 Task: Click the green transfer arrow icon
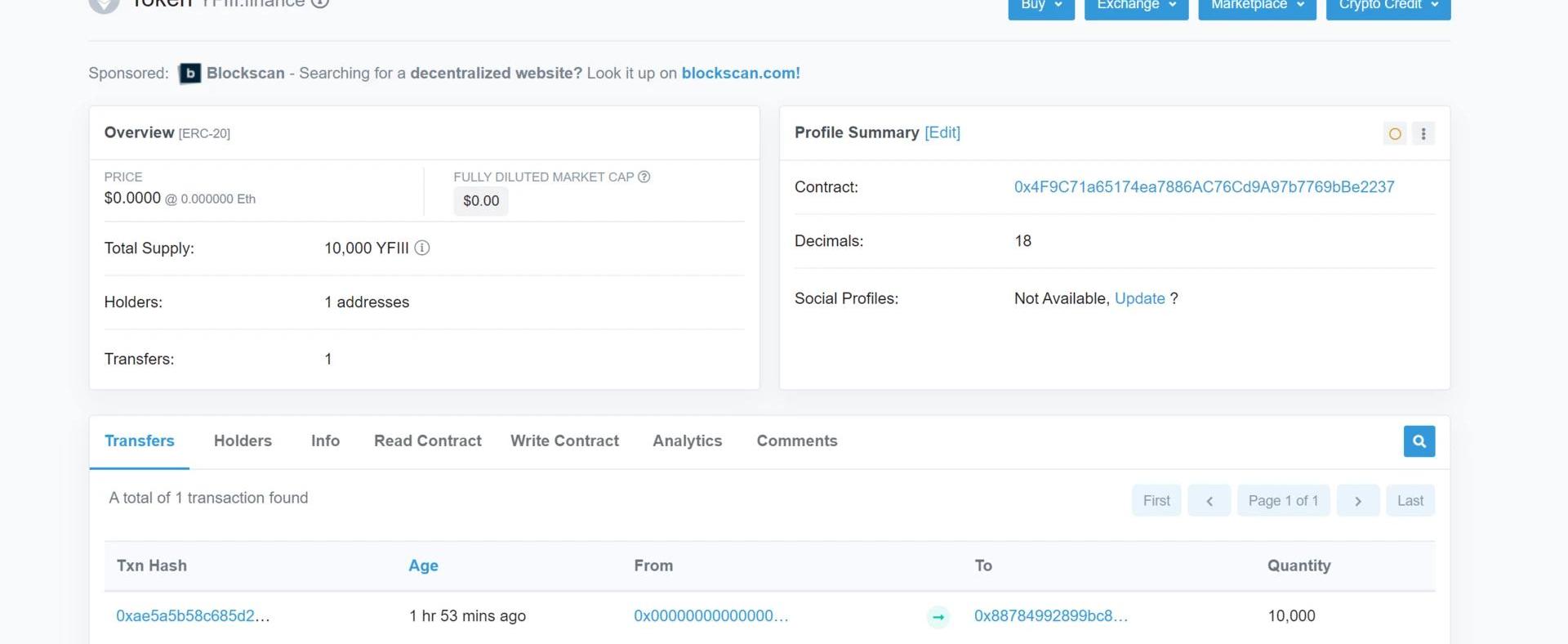pos(938,617)
